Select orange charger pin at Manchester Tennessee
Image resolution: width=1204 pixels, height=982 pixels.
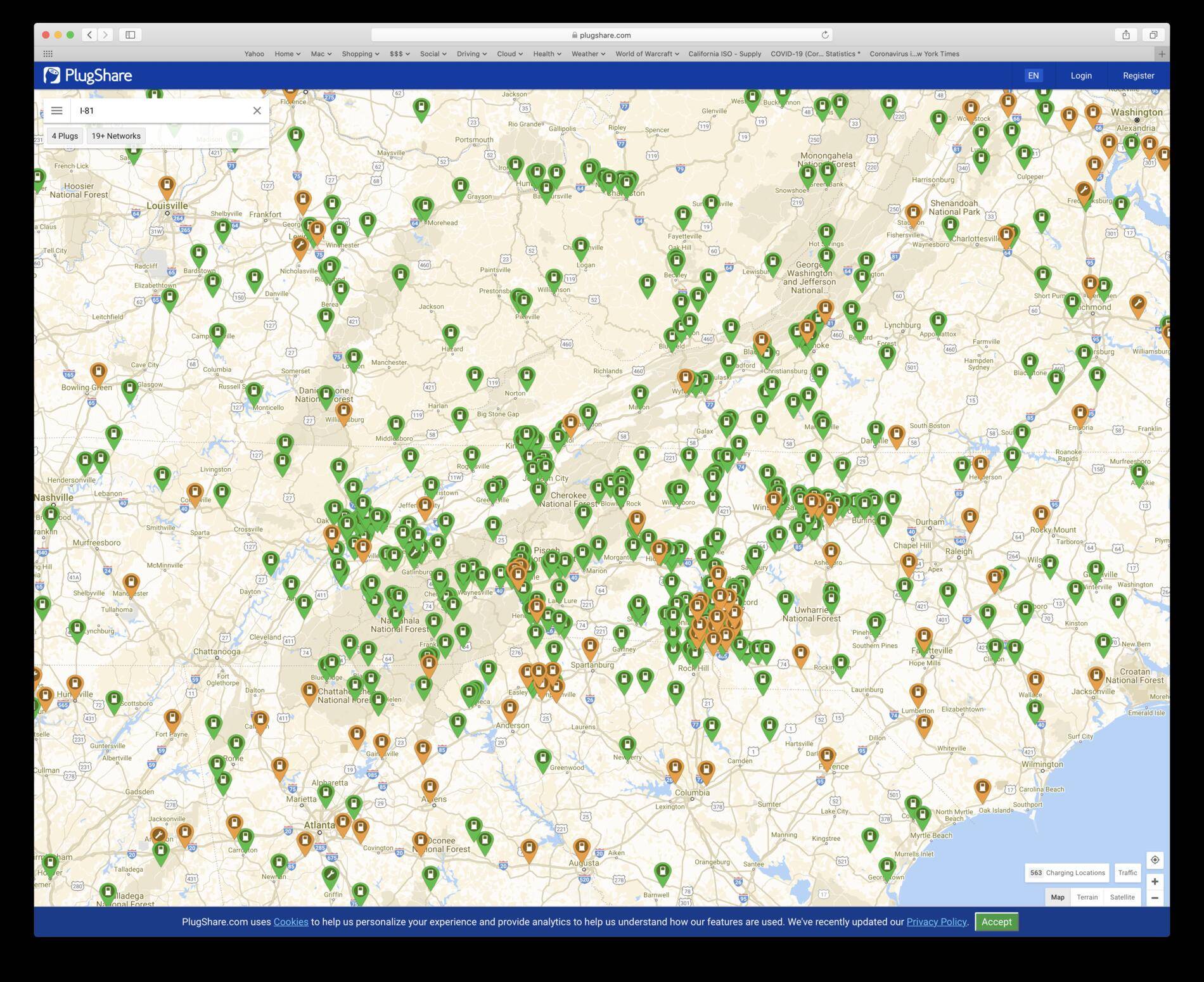tap(131, 583)
